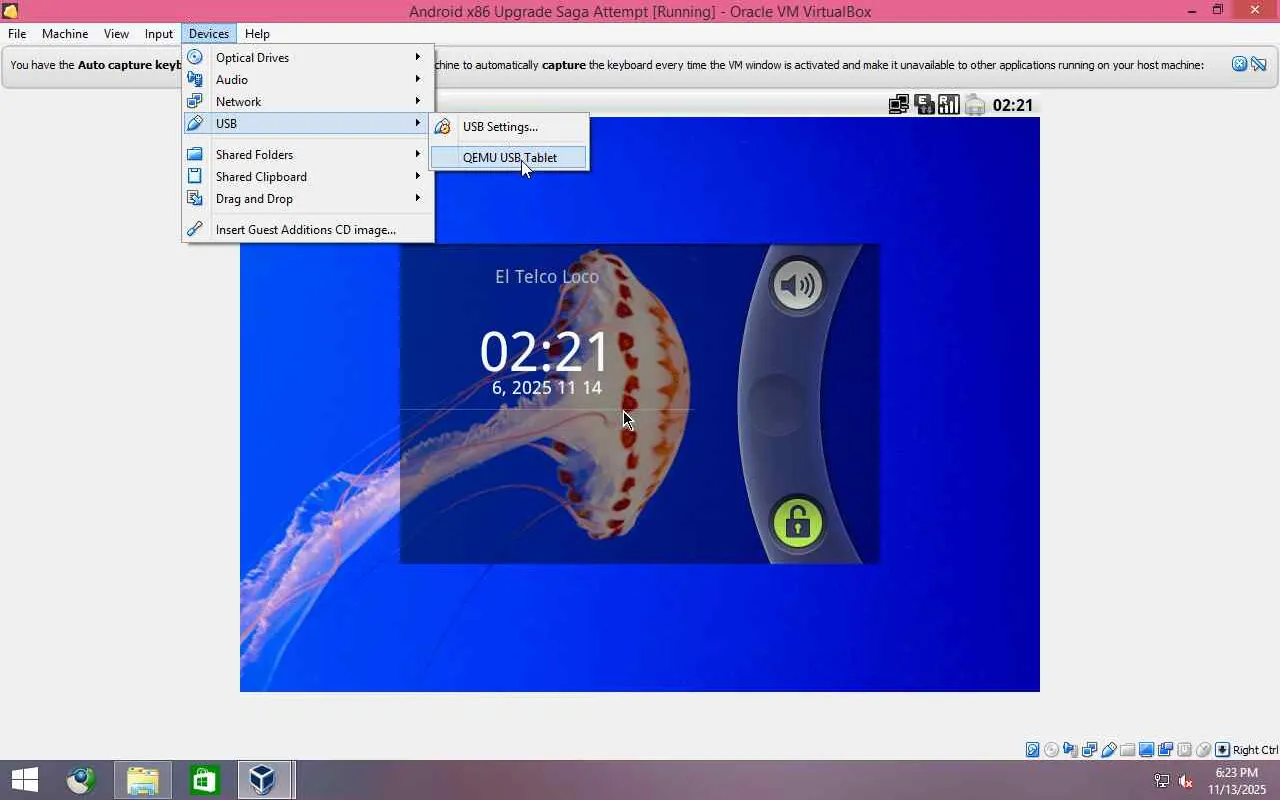Expand the Shared Clipboard submenu
The image size is (1280, 800).
click(x=308, y=176)
